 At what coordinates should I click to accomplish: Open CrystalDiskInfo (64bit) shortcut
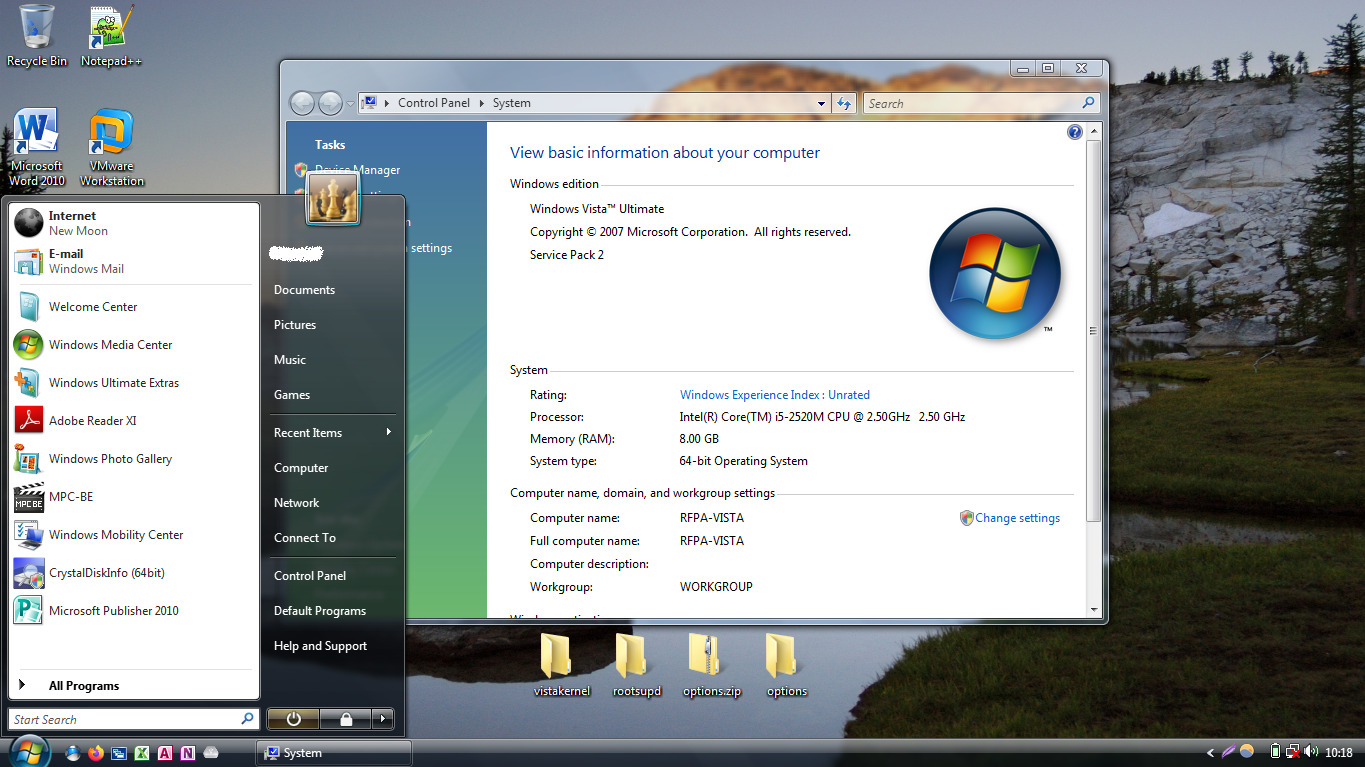tap(106, 573)
